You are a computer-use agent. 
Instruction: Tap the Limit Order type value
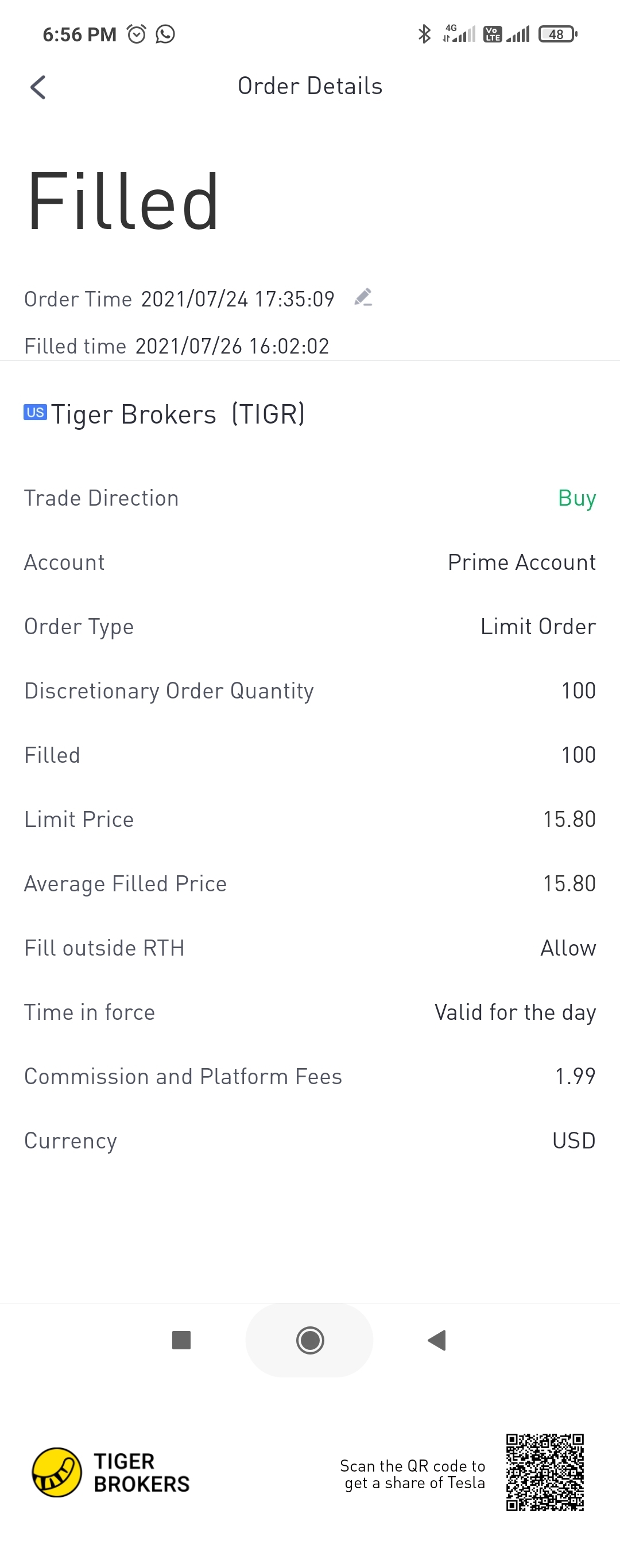click(x=538, y=626)
